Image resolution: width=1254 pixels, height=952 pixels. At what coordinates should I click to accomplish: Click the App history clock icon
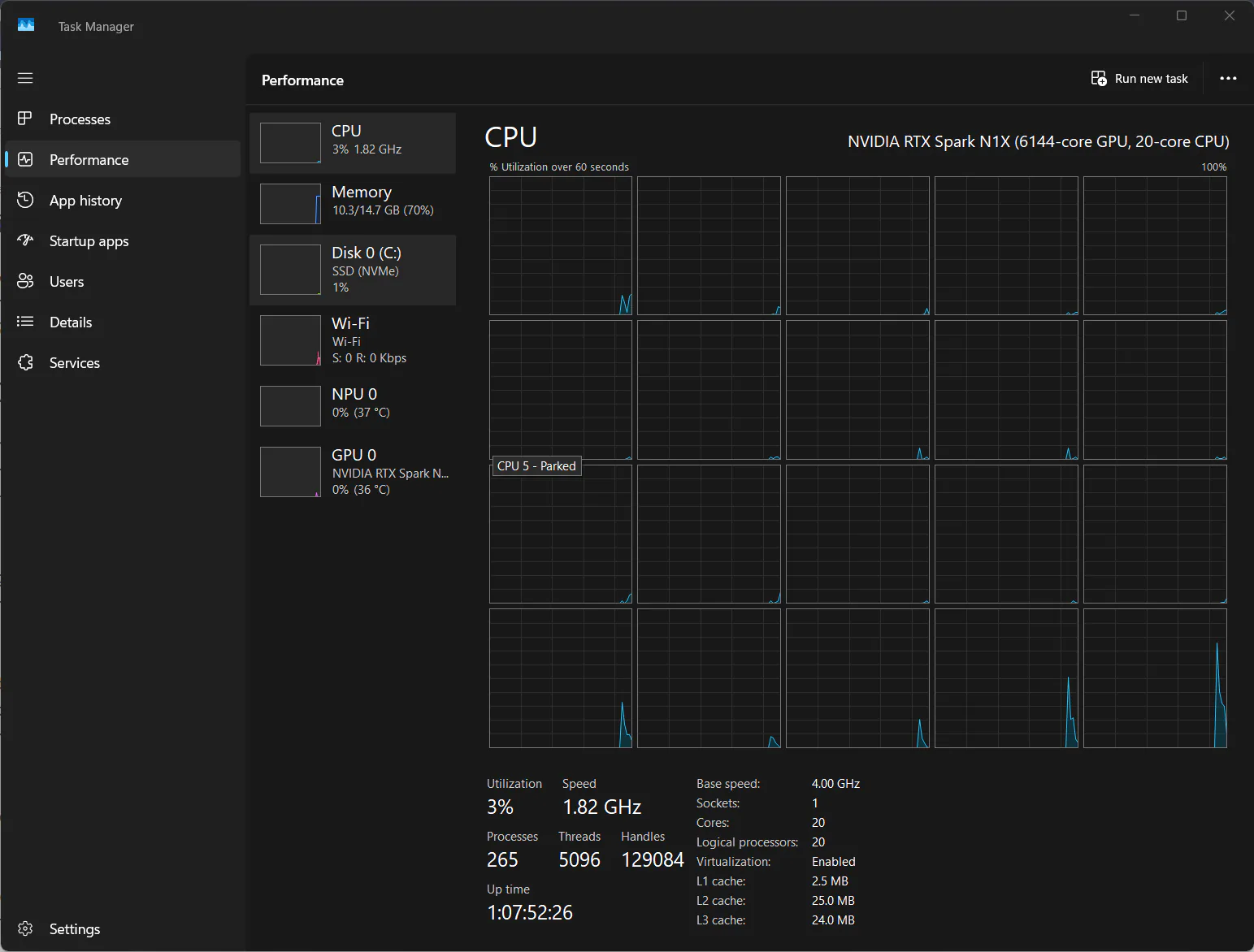point(25,200)
